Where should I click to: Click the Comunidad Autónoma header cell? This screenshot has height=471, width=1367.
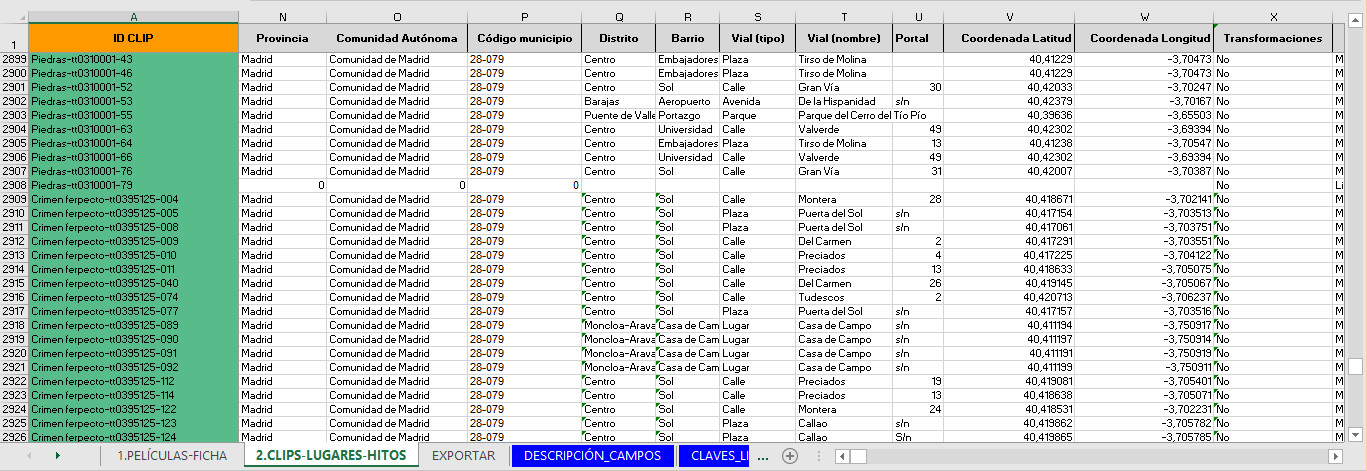coord(397,38)
